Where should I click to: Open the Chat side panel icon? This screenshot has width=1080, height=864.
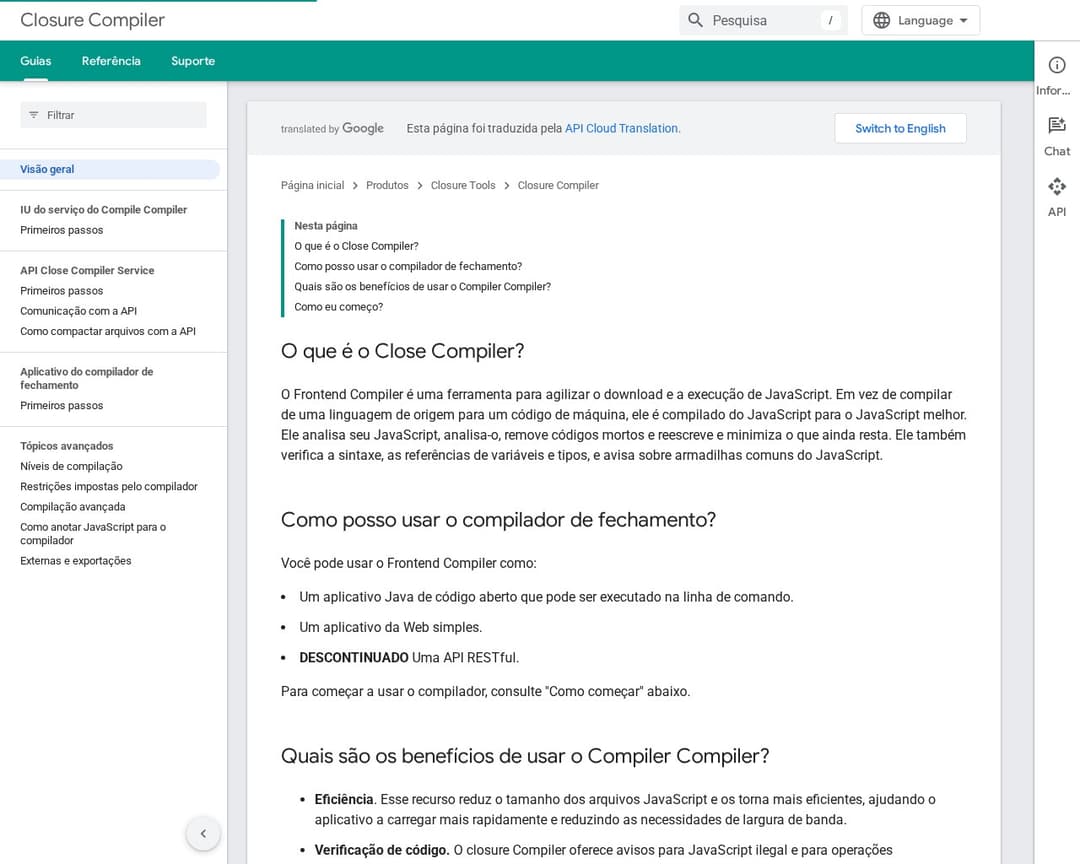1057,125
